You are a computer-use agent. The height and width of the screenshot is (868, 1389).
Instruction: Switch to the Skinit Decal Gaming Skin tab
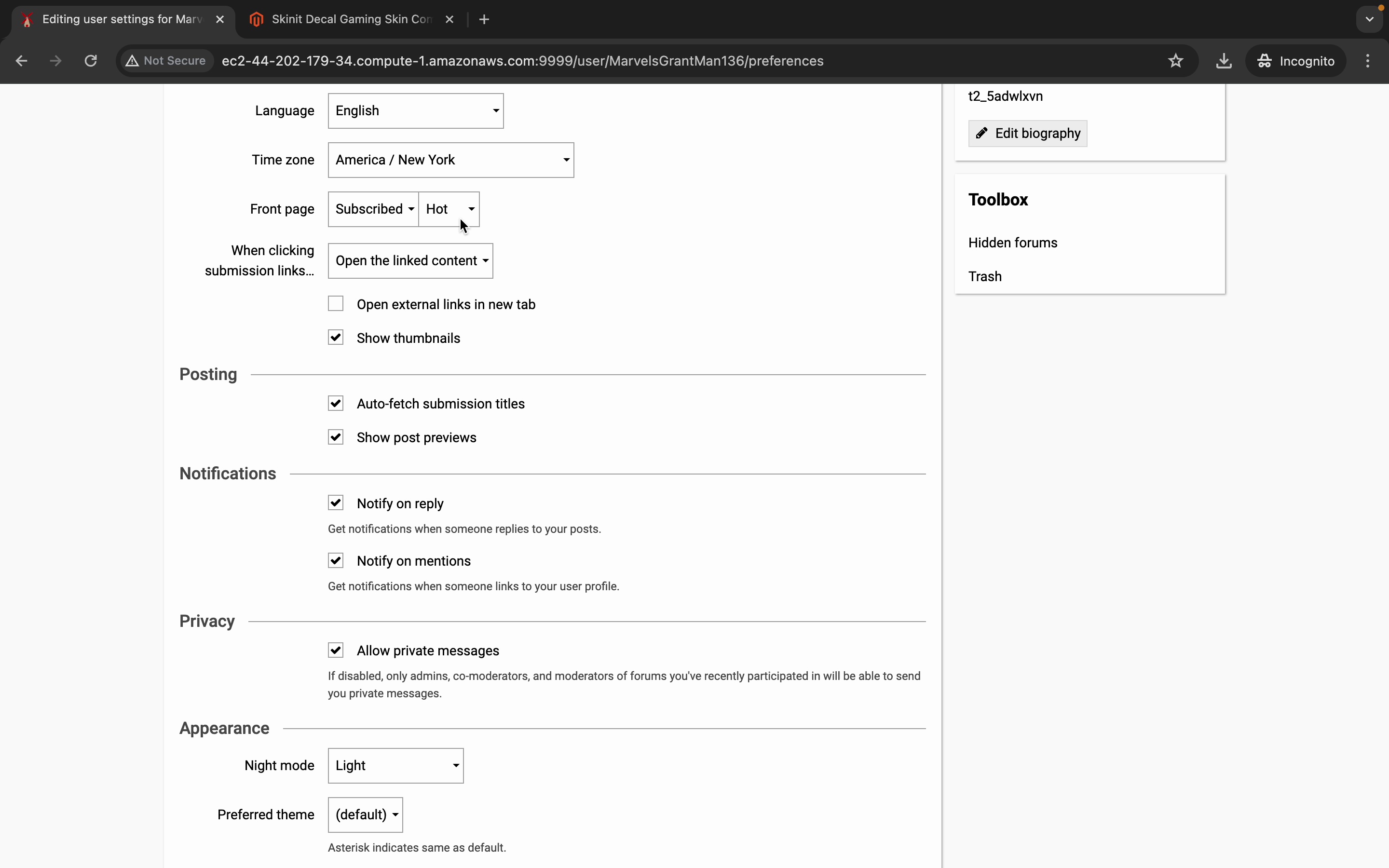[x=350, y=19]
